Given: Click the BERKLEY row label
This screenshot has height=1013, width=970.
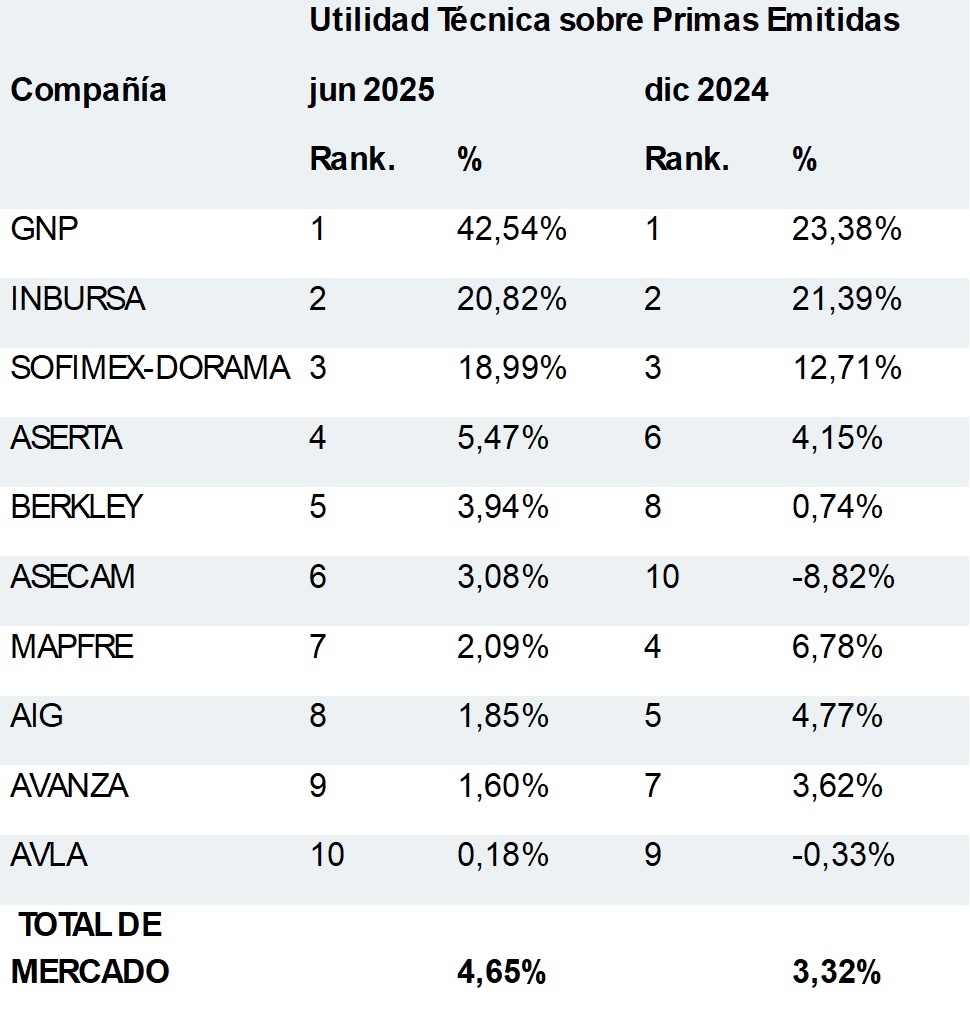Looking at the screenshot, I should [76, 507].
